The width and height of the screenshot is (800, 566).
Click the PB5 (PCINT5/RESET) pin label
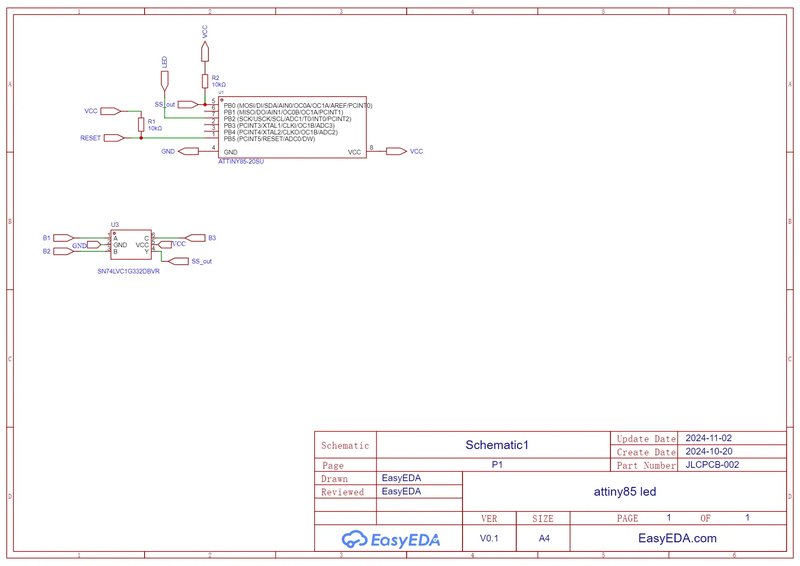pyautogui.click(x=269, y=139)
